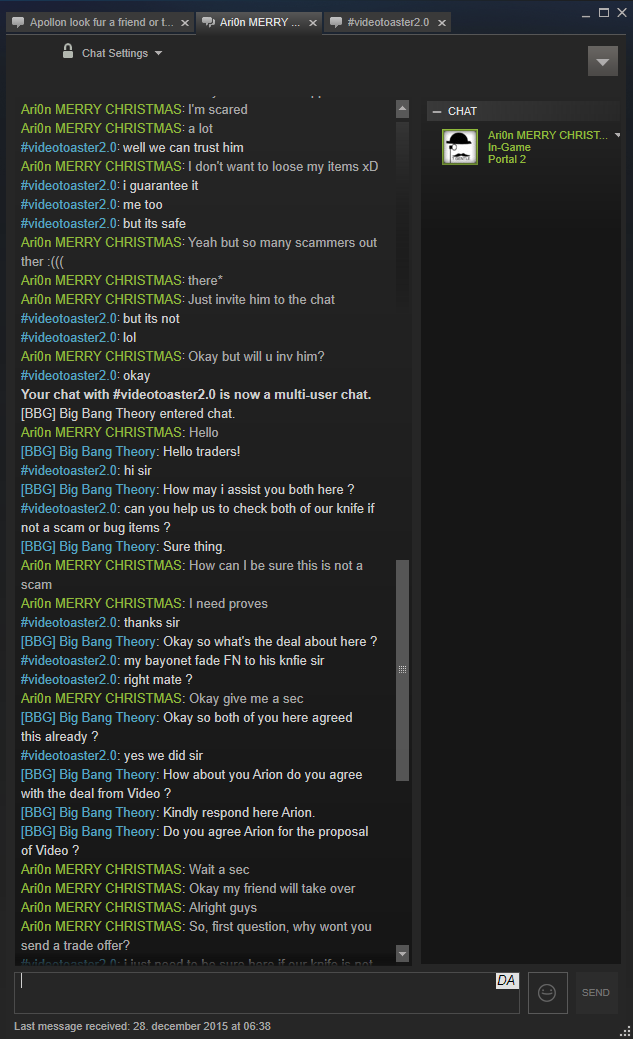
Task: Click the chat scrollbar up arrow
Action: [x=402, y=109]
